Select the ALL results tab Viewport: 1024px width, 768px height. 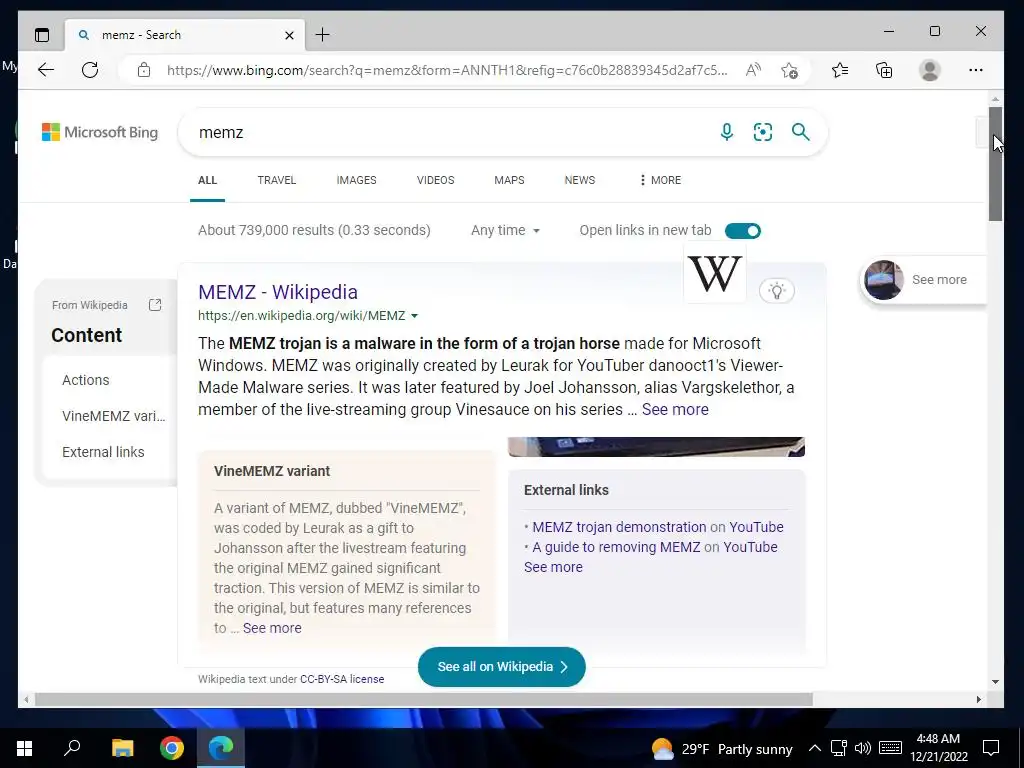(x=207, y=180)
